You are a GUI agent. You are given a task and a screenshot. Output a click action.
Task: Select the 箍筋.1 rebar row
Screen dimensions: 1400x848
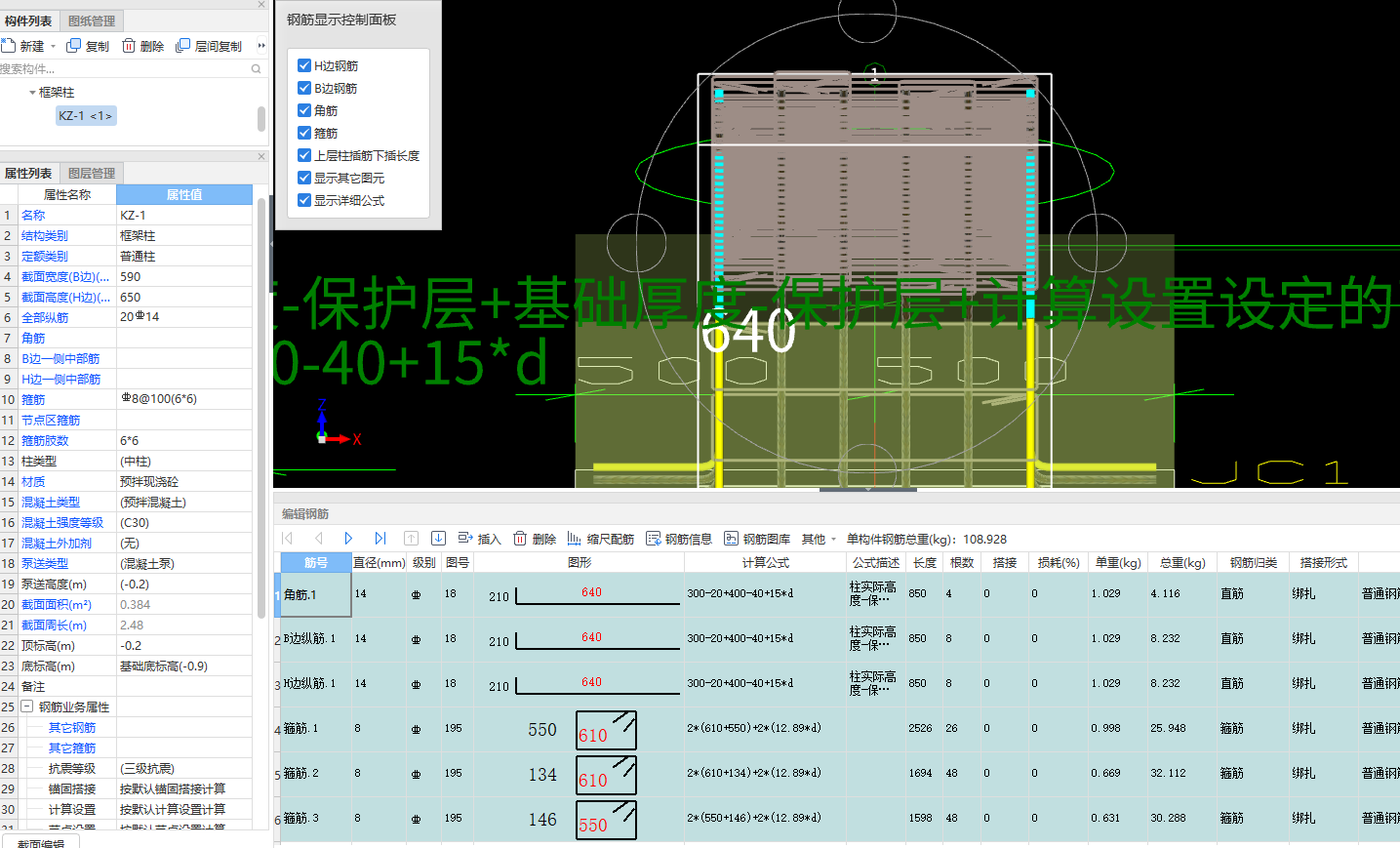839,729
